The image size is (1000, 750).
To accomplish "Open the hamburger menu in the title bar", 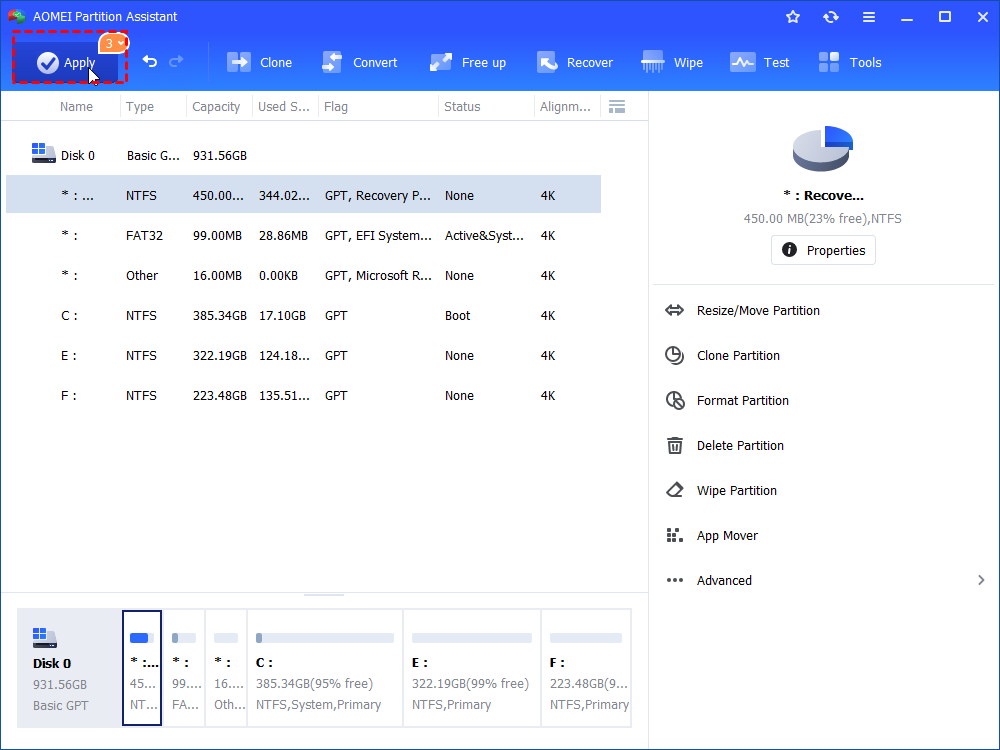I will click(x=868, y=16).
